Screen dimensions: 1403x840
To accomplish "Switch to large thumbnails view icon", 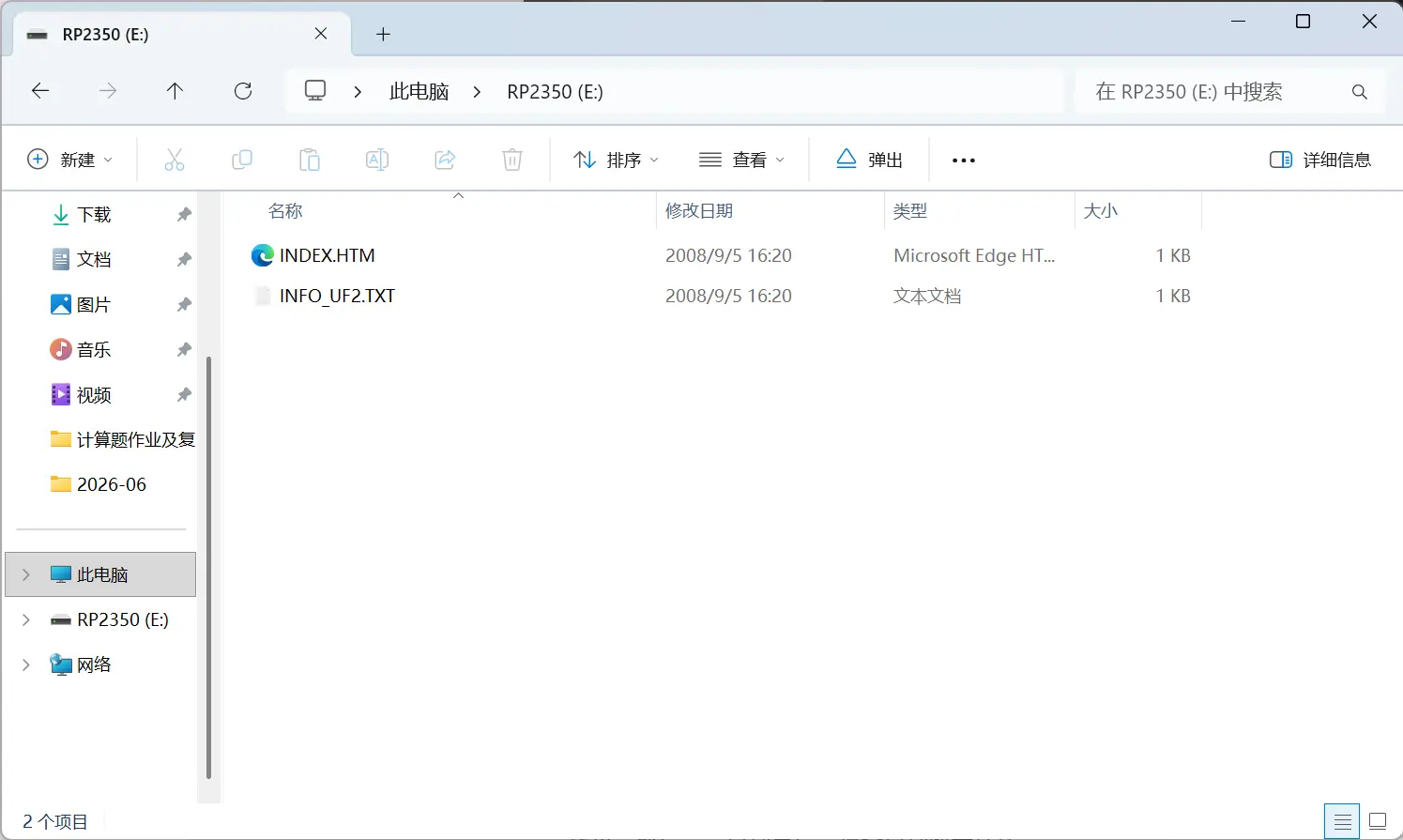I will coord(1378,822).
